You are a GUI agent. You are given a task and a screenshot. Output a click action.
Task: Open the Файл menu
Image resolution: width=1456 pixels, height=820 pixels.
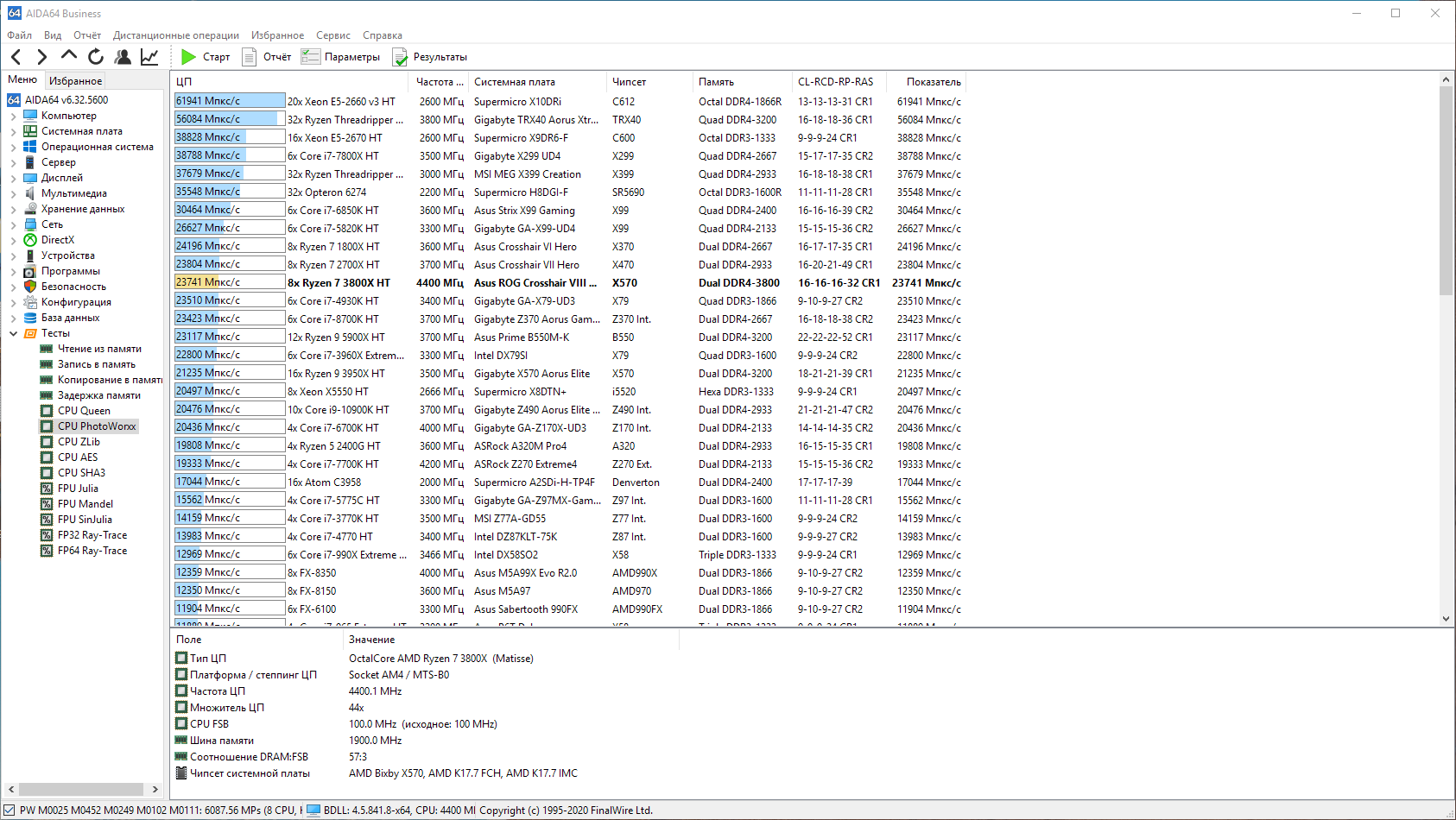[20, 35]
